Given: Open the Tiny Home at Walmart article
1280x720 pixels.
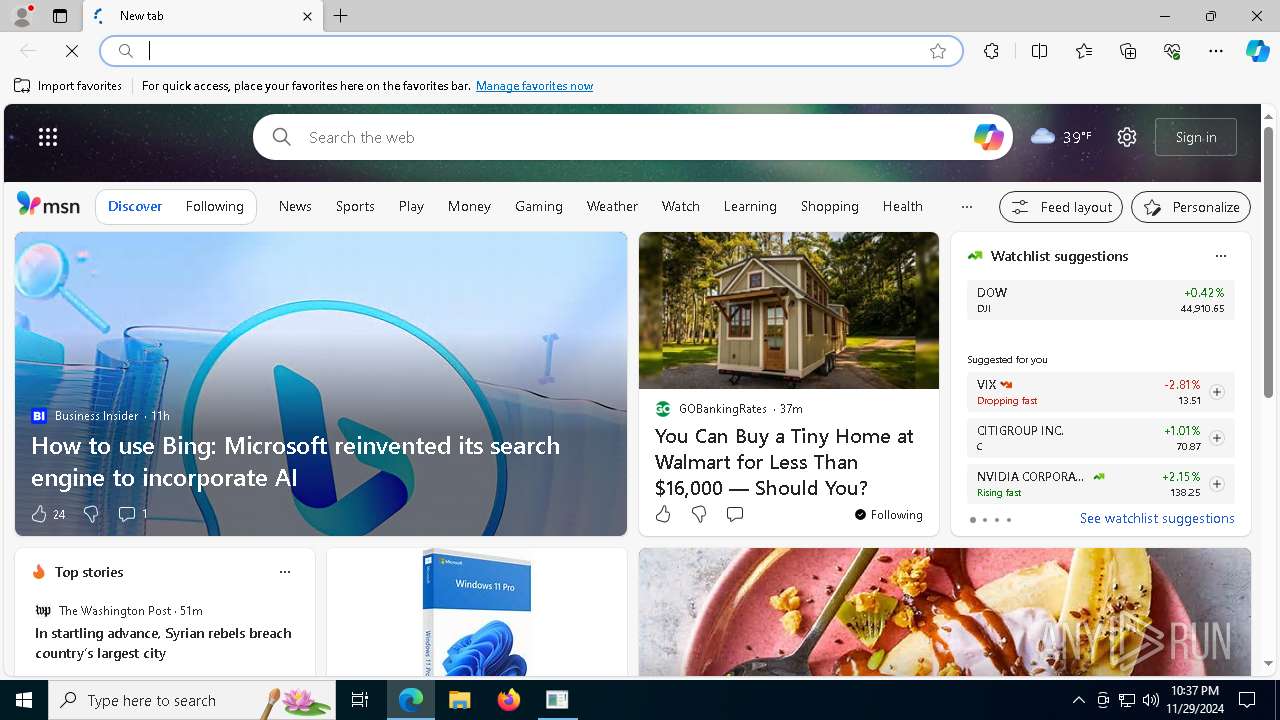Looking at the screenshot, I should (784, 462).
